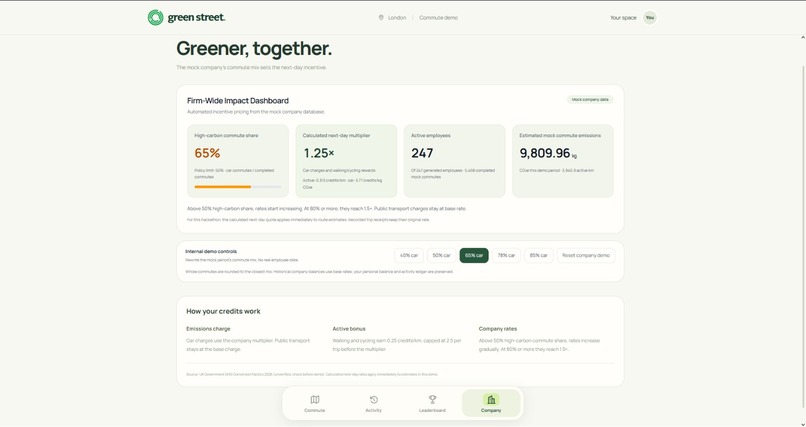Screen dimensions: 806x427
Task: Click the 'Active employees' card label
Action: click(431, 136)
